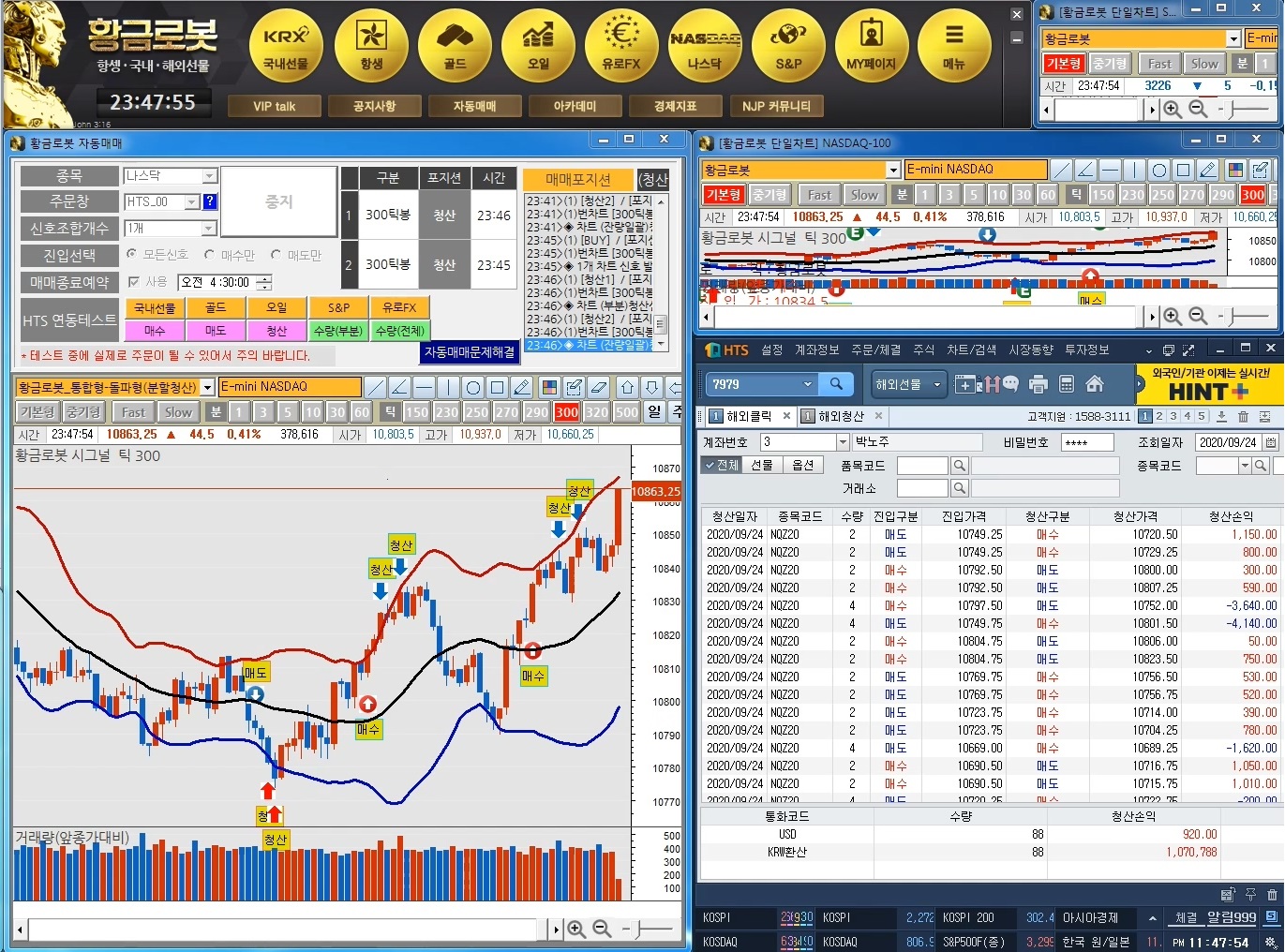
Task: Open the HTS 설정 menu
Action: click(x=771, y=350)
